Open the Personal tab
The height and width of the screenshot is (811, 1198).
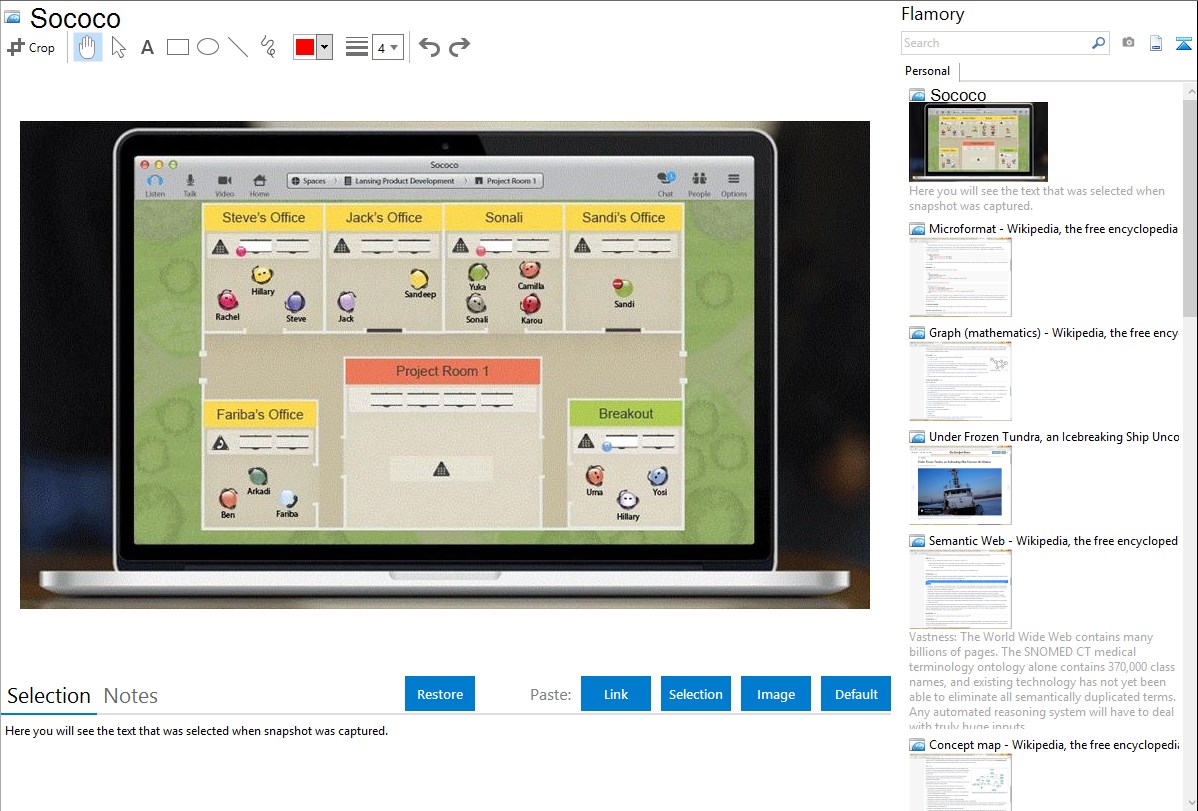[928, 71]
